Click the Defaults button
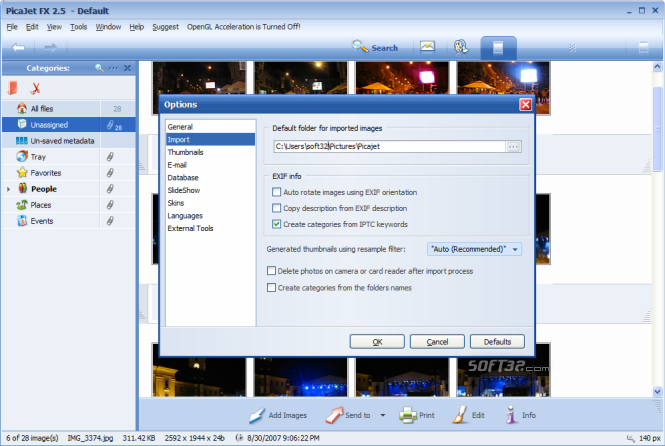This screenshot has width=665, height=446. pos(497,342)
